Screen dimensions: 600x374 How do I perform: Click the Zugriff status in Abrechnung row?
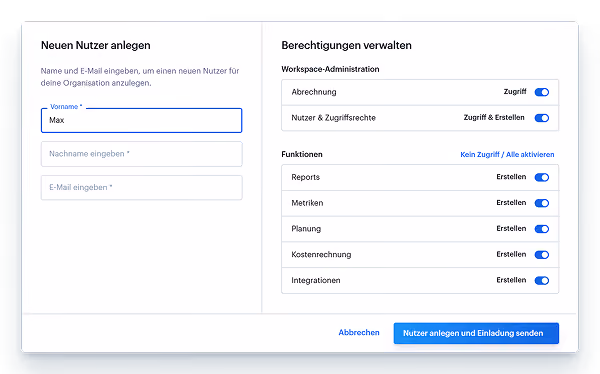point(515,92)
